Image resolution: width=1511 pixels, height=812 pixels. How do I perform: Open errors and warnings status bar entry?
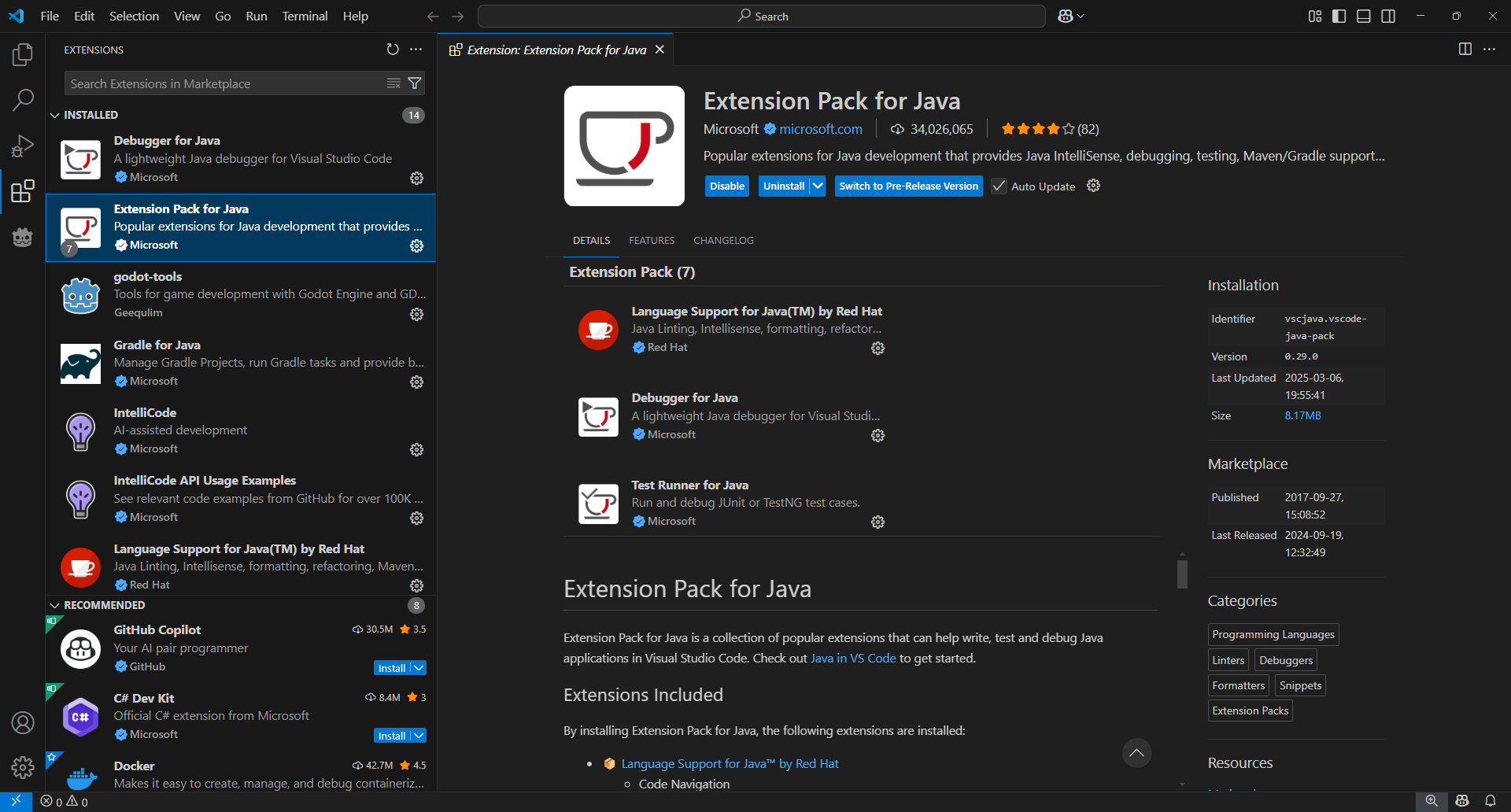65,801
